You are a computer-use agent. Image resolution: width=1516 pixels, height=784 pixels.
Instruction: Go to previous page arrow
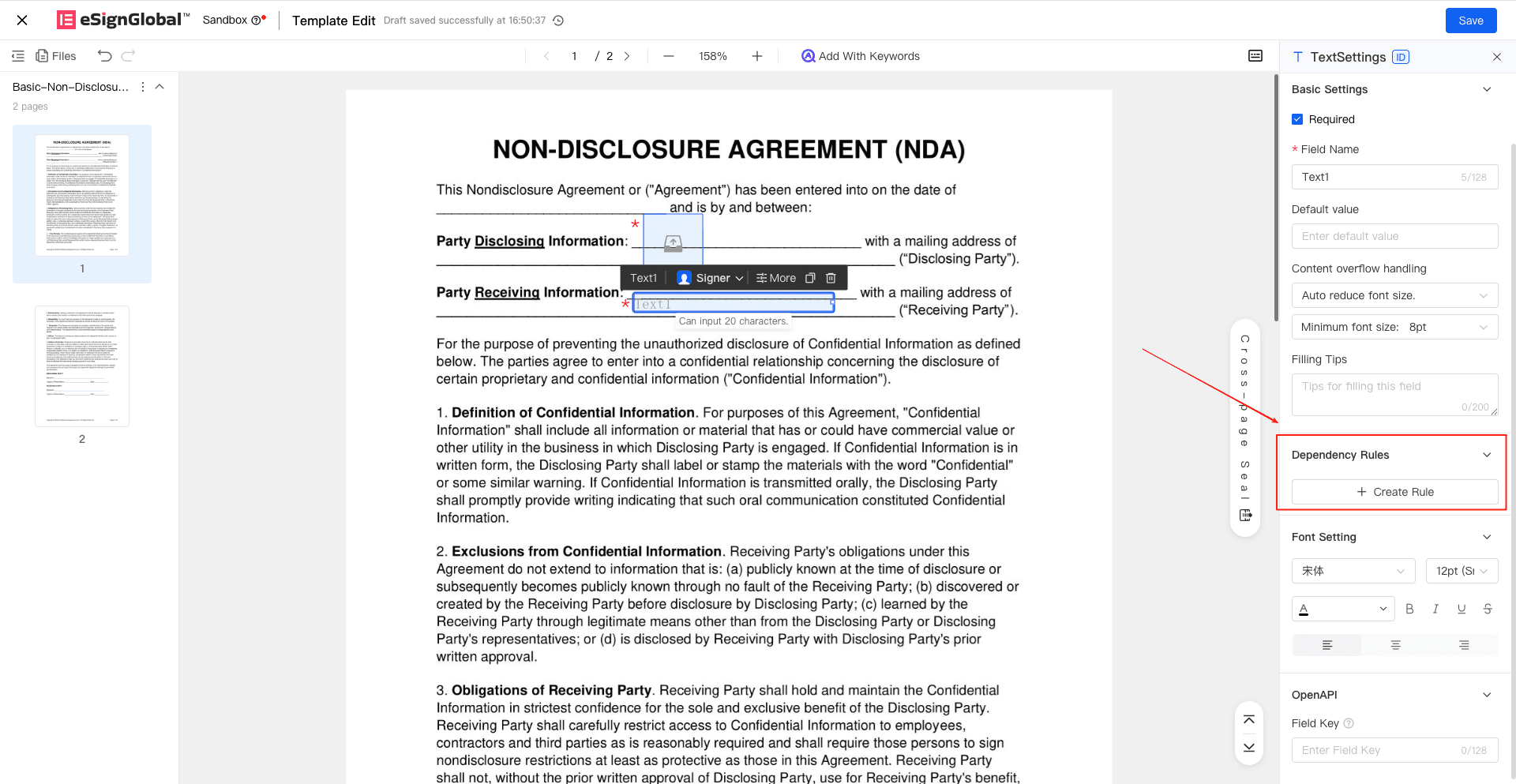pos(546,56)
